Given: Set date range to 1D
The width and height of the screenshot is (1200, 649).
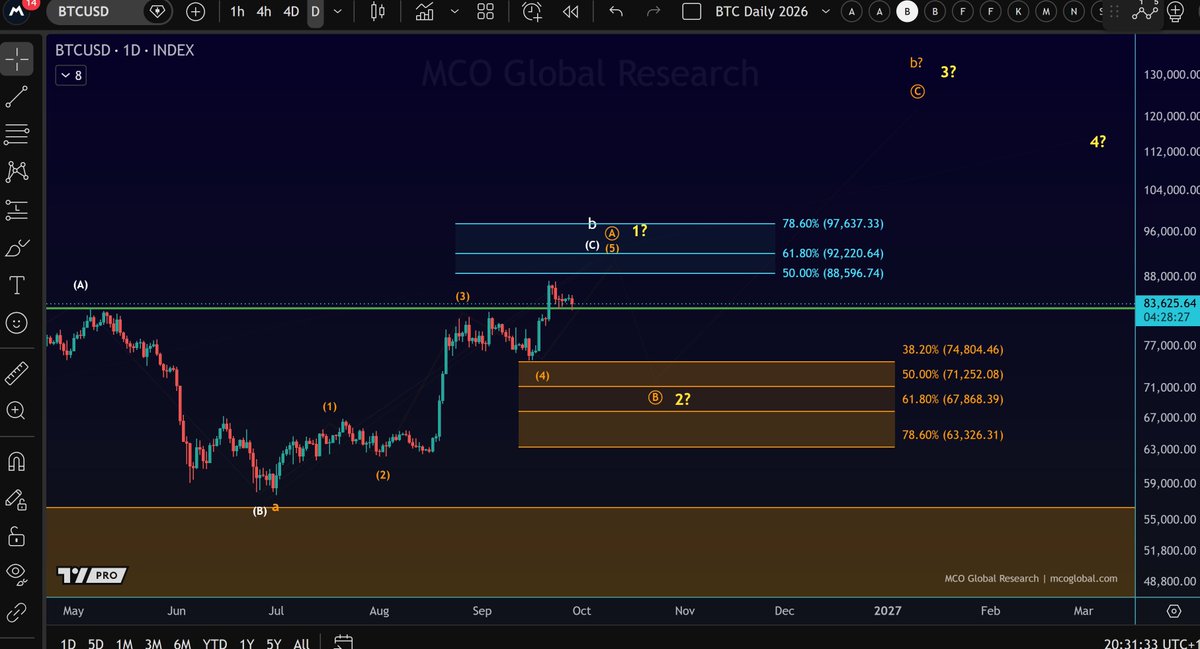Looking at the screenshot, I should 68,642.
